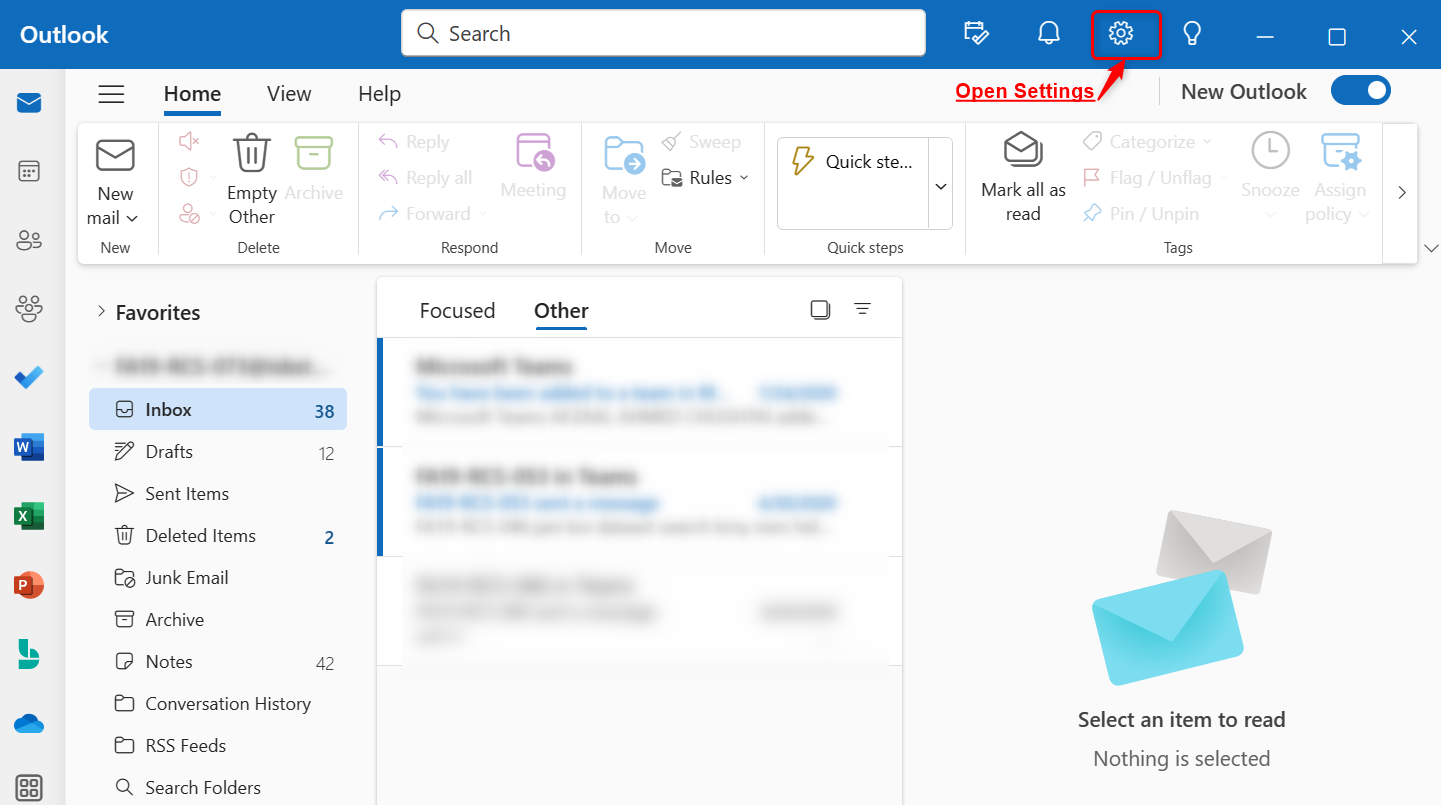Open My Day calendar-check icon
The width and height of the screenshot is (1441, 805).
(x=976, y=34)
